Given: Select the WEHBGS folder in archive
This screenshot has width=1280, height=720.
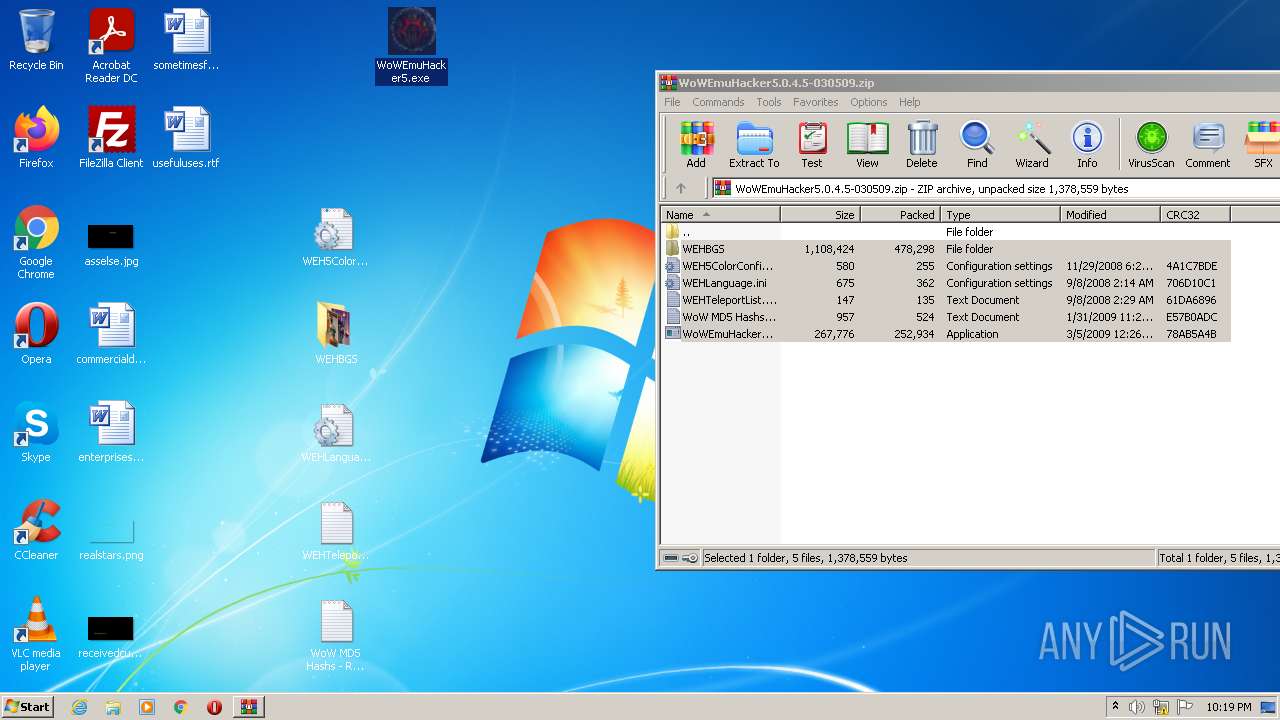Looking at the screenshot, I should coord(946,249).
